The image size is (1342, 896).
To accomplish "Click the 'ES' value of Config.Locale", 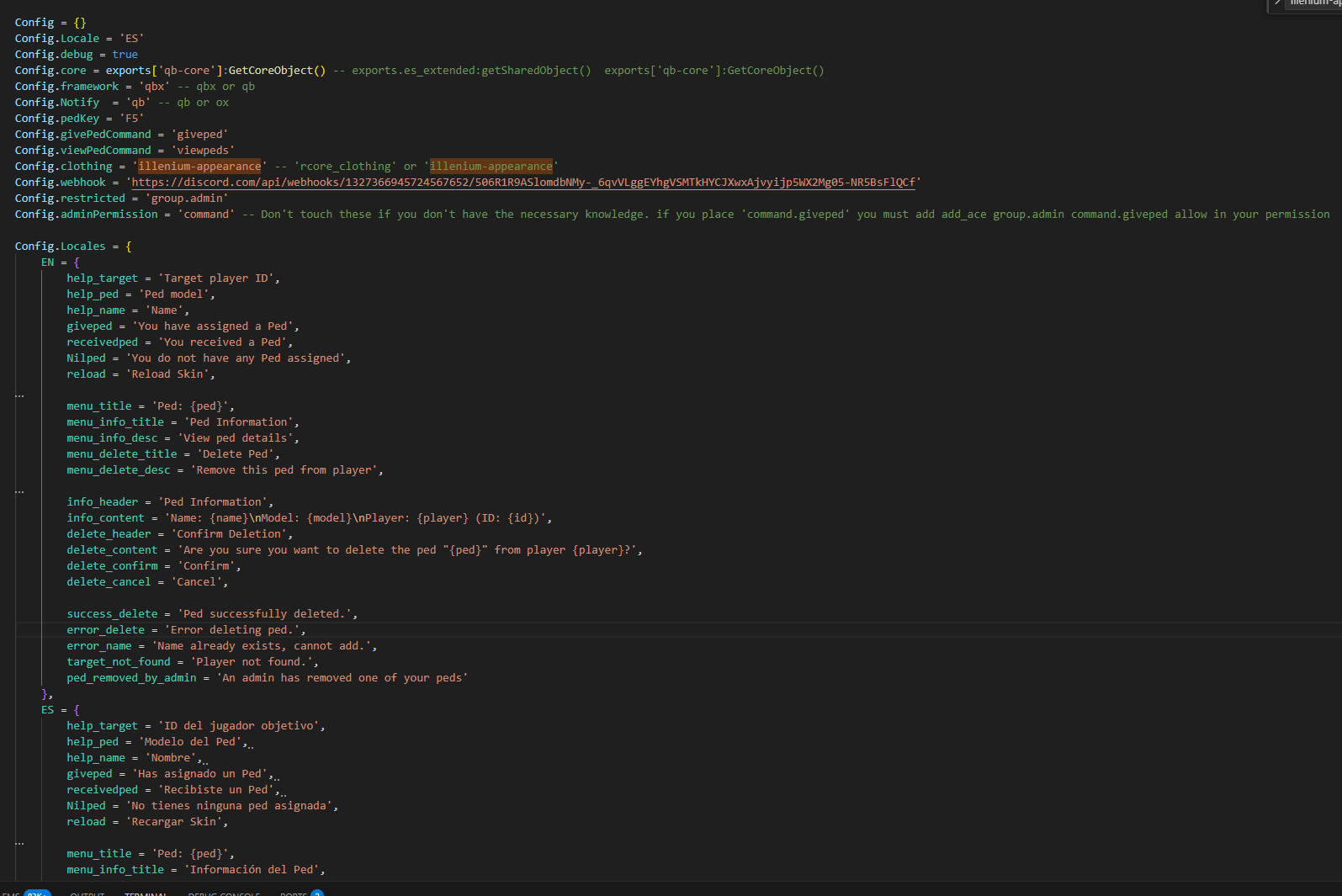I will 131,39.
